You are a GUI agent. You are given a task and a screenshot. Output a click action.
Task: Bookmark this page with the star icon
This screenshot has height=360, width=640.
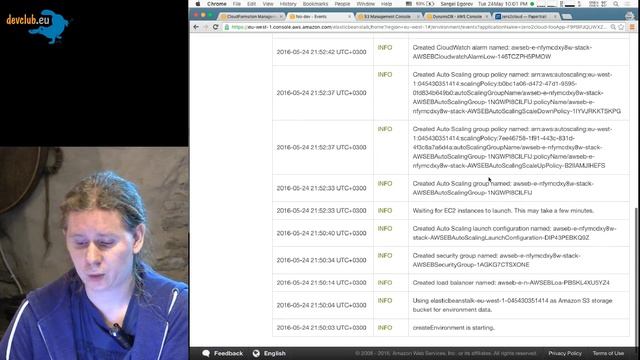click(x=621, y=27)
